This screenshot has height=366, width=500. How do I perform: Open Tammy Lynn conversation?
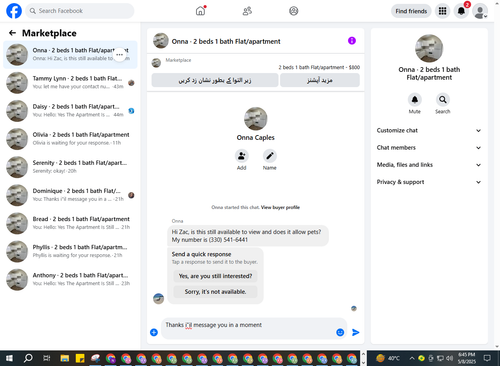pyautogui.click(x=70, y=83)
